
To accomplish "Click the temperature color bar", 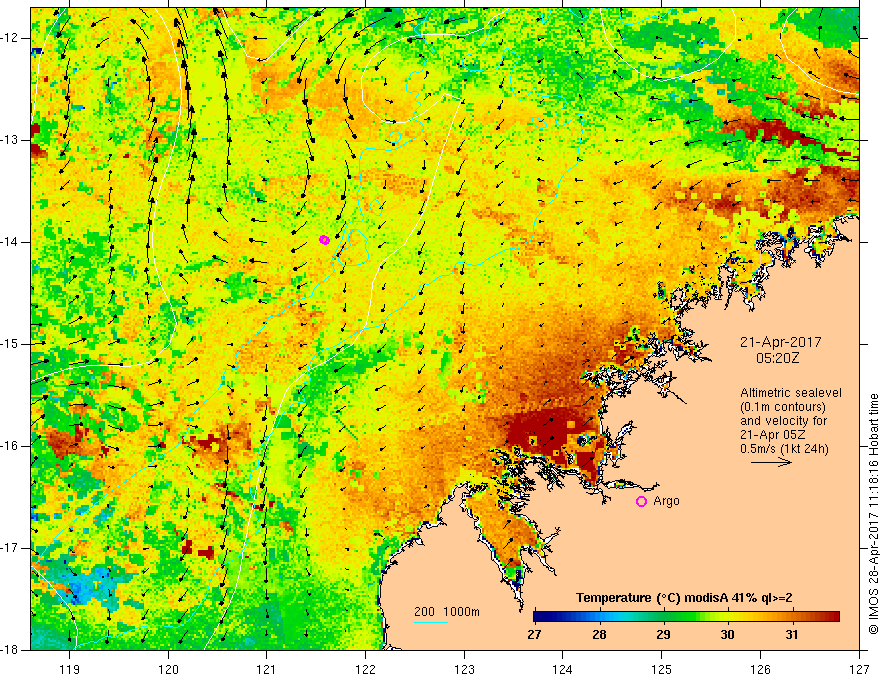I will pos(686,617).
